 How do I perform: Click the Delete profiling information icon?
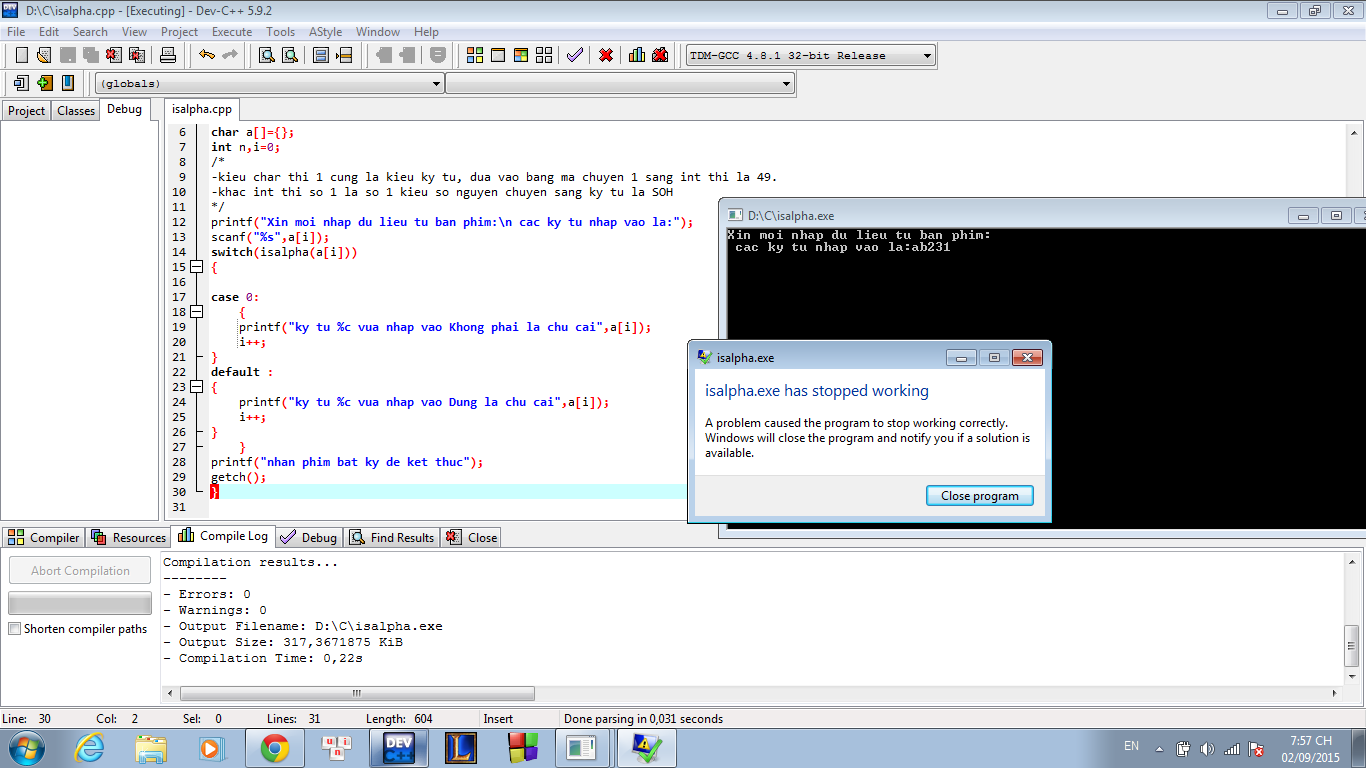660,55
